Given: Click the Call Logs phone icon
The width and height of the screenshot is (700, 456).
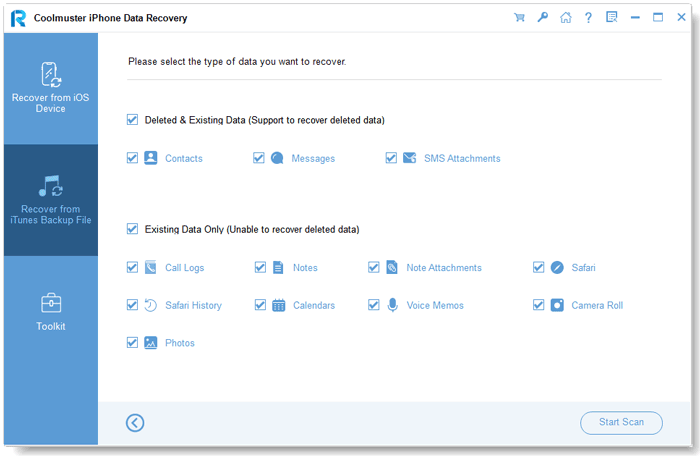Looking at the screenshot, I should (x=151, y=268).
